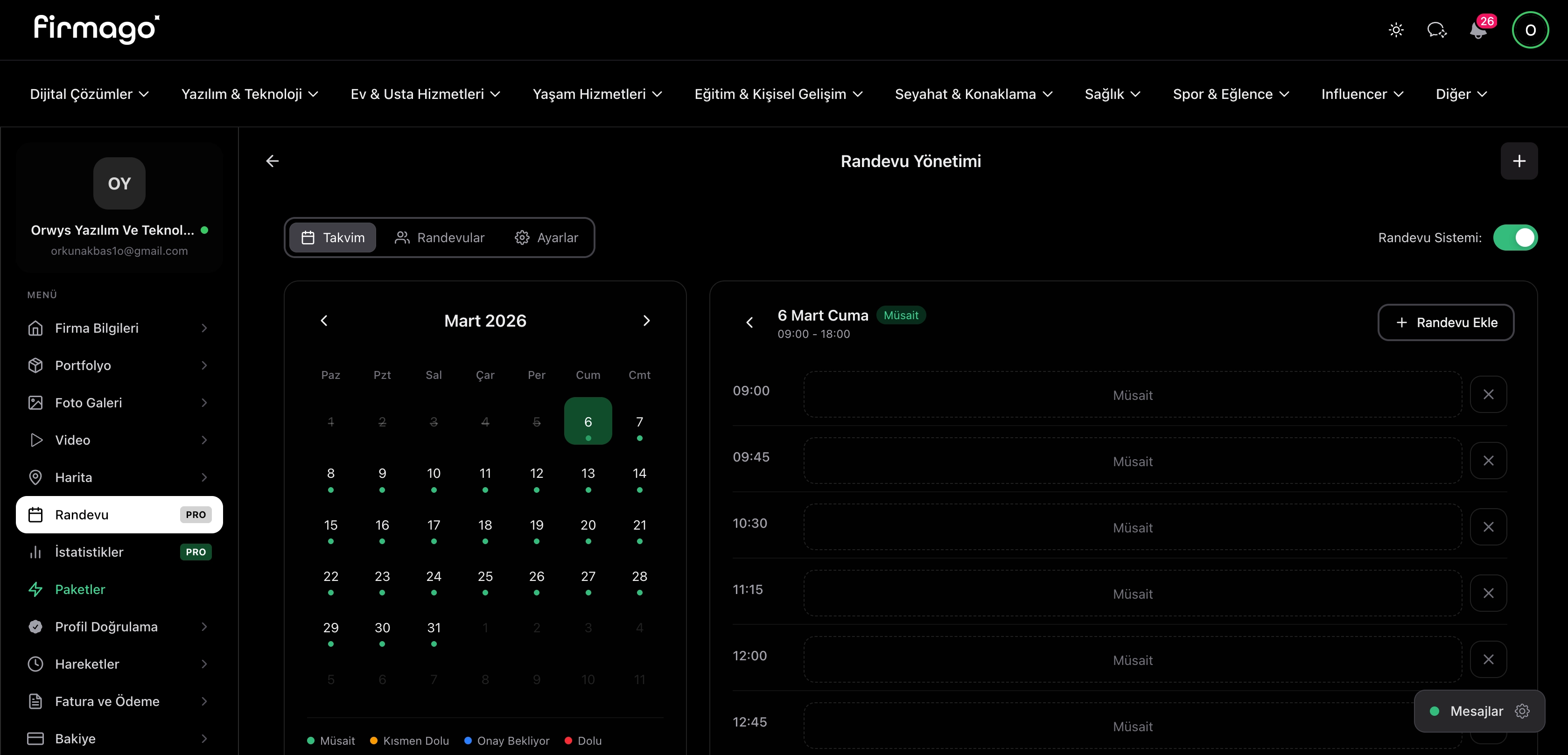The width and height of the screenshot is (1568, 755).
Task: Click the Randevu Ekle button
Action: (x=1446, y=323)
